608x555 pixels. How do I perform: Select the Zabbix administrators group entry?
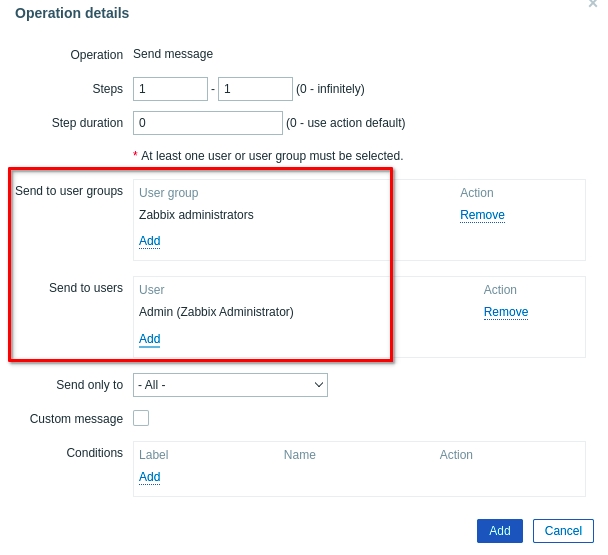(x=196, y=215)
